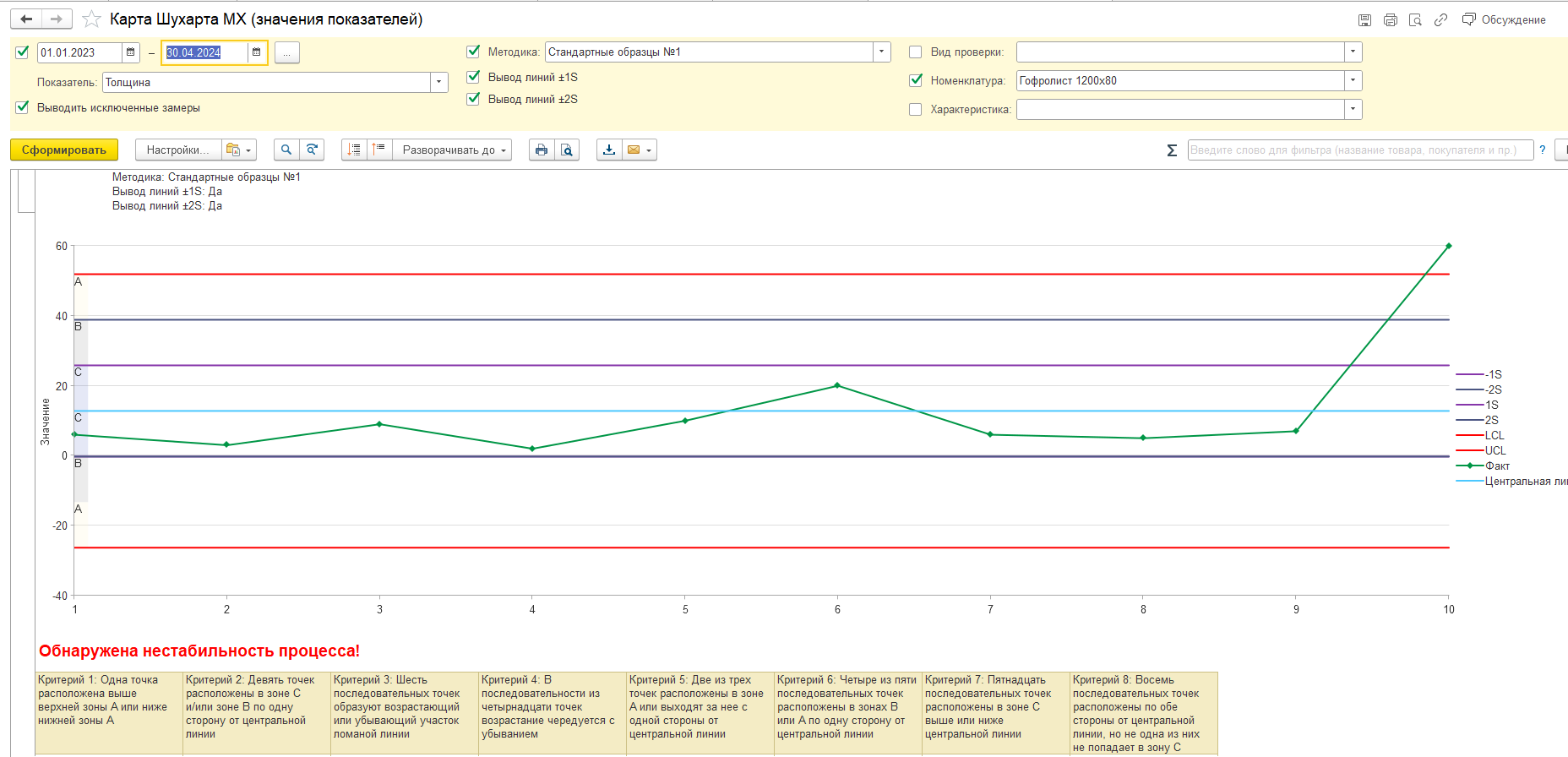Send report by email envelope icon
Image resolution: width=1568 pixels, height=757 pixels.
(x=634, y=150)
